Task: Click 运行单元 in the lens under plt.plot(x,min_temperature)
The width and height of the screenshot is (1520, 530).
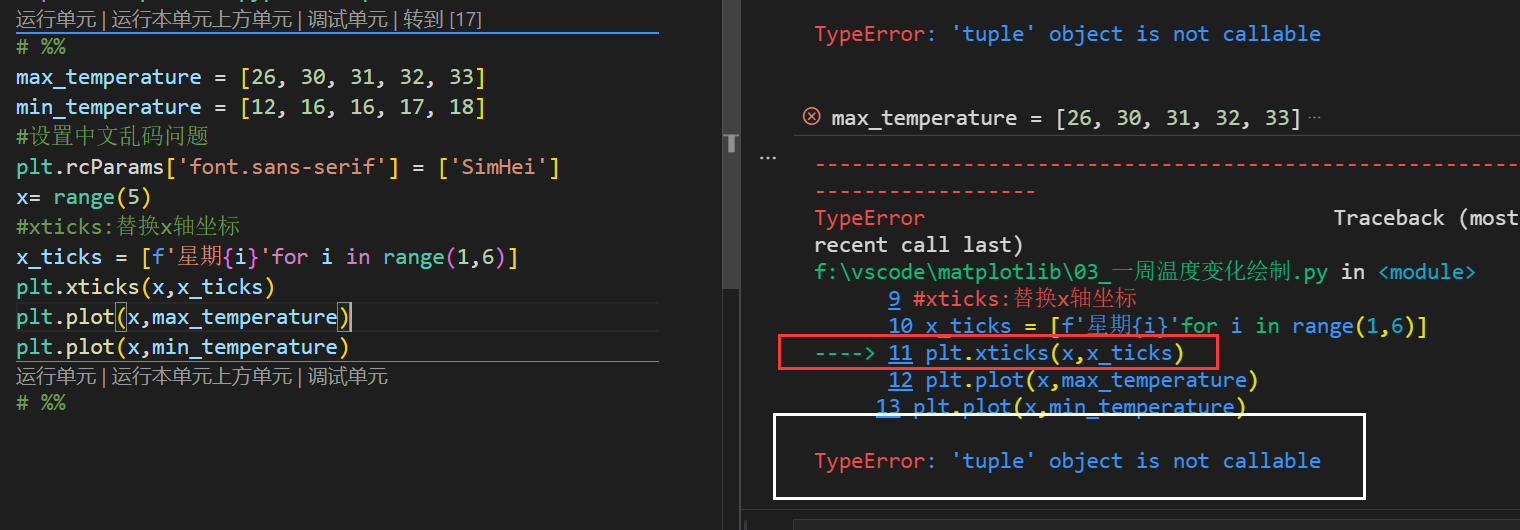Action: [56, 377]
